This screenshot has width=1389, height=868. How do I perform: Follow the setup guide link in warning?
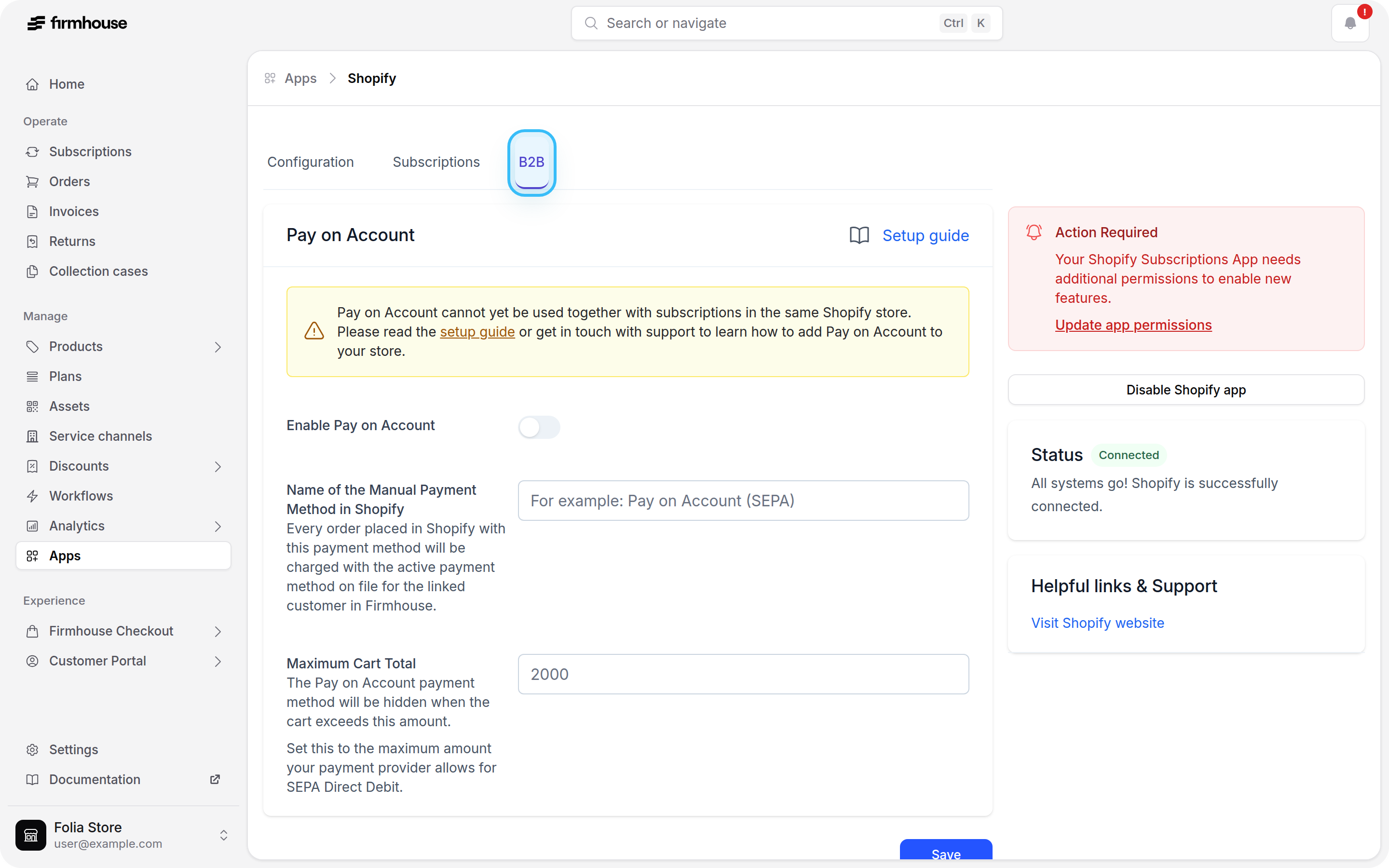point(477,332)
